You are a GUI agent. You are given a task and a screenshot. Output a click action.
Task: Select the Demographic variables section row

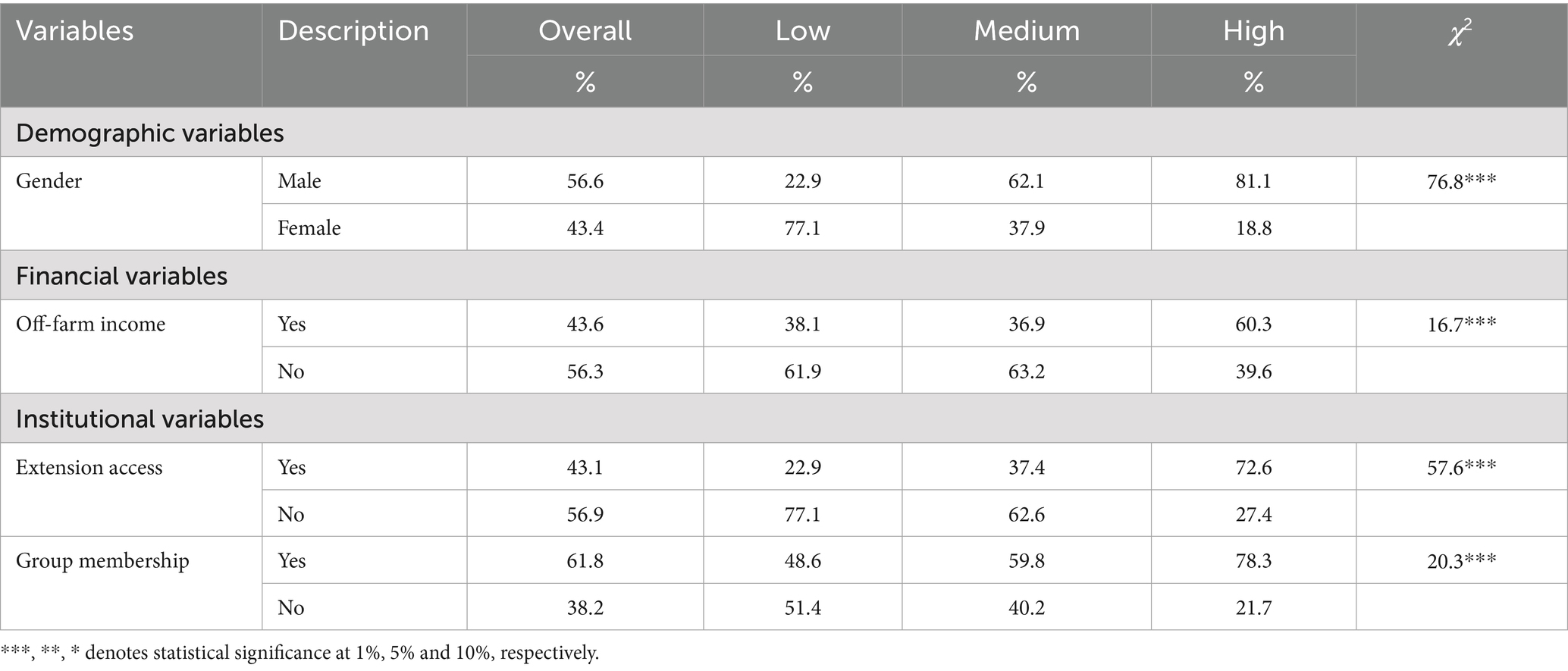[150, 133]
